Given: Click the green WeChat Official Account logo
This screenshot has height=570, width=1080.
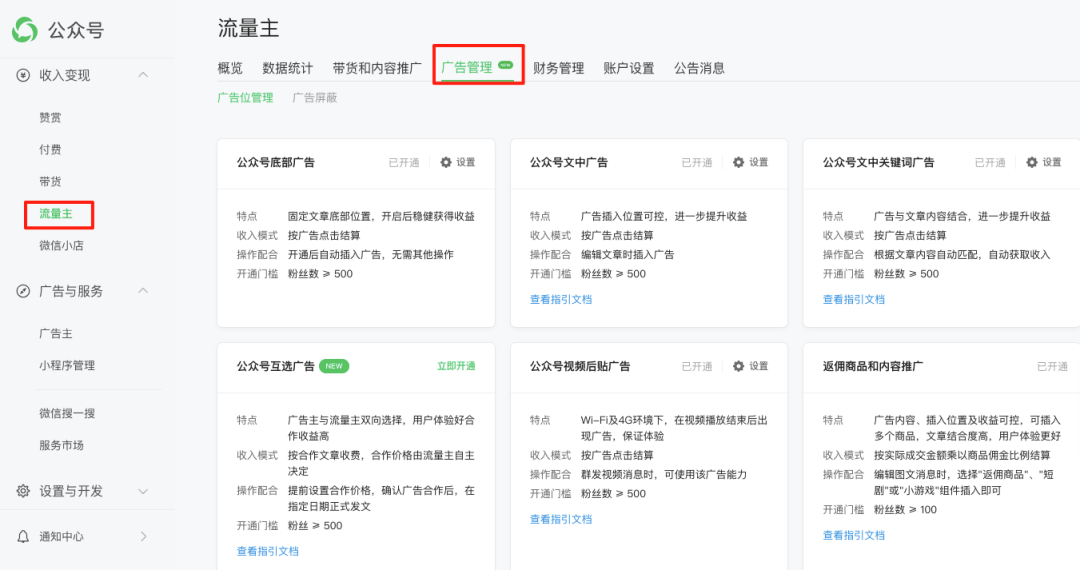Looking at the screenshot, I should [x=25, y=30].
